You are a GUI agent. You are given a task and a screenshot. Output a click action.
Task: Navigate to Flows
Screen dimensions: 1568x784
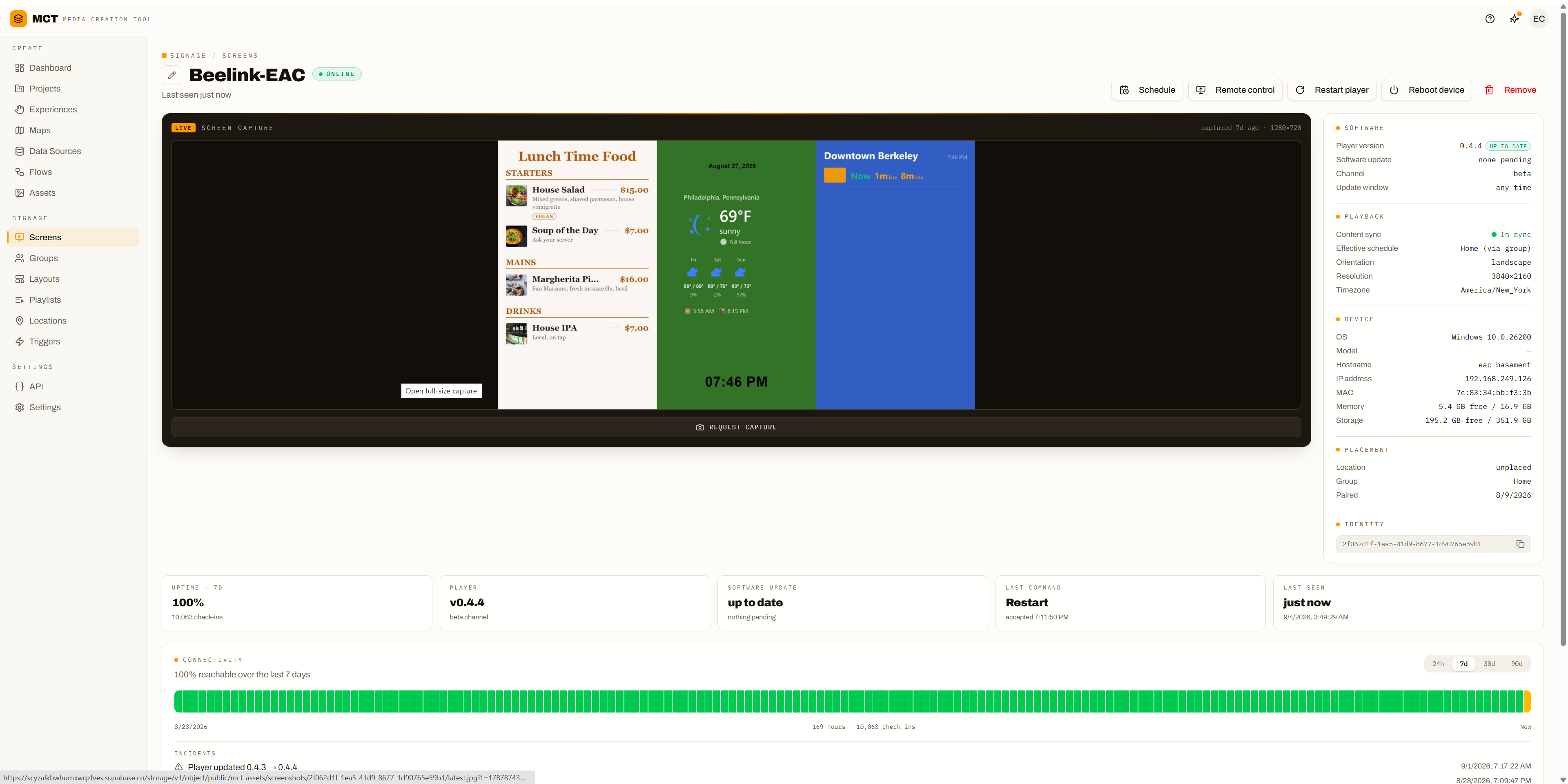click(73, 172)
